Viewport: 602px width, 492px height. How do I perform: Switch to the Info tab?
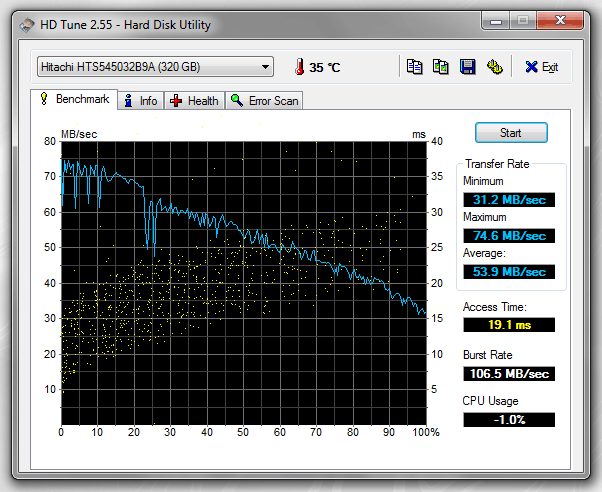[141, 101]
